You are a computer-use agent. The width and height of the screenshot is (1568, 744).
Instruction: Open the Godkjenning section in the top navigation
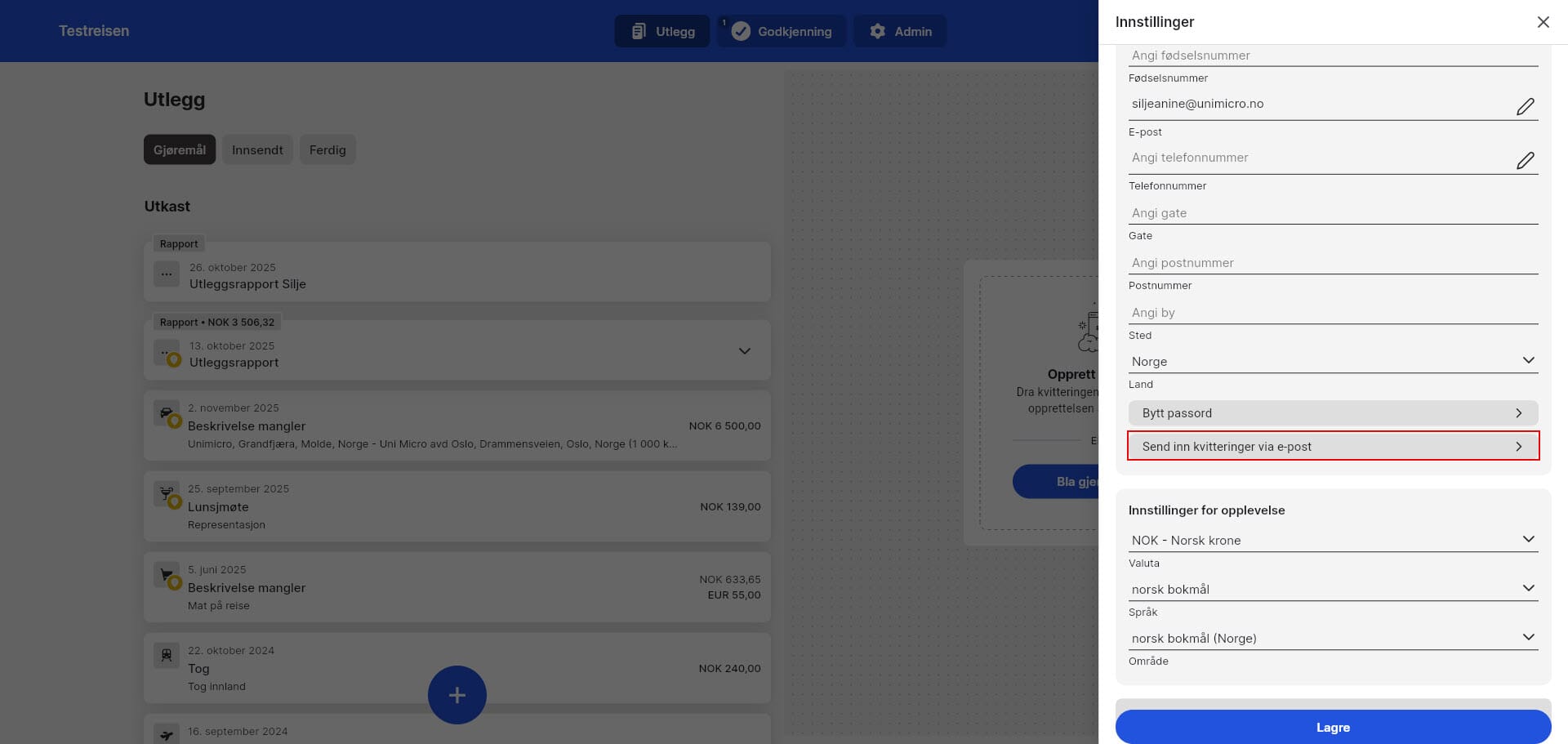pos(782,31)
